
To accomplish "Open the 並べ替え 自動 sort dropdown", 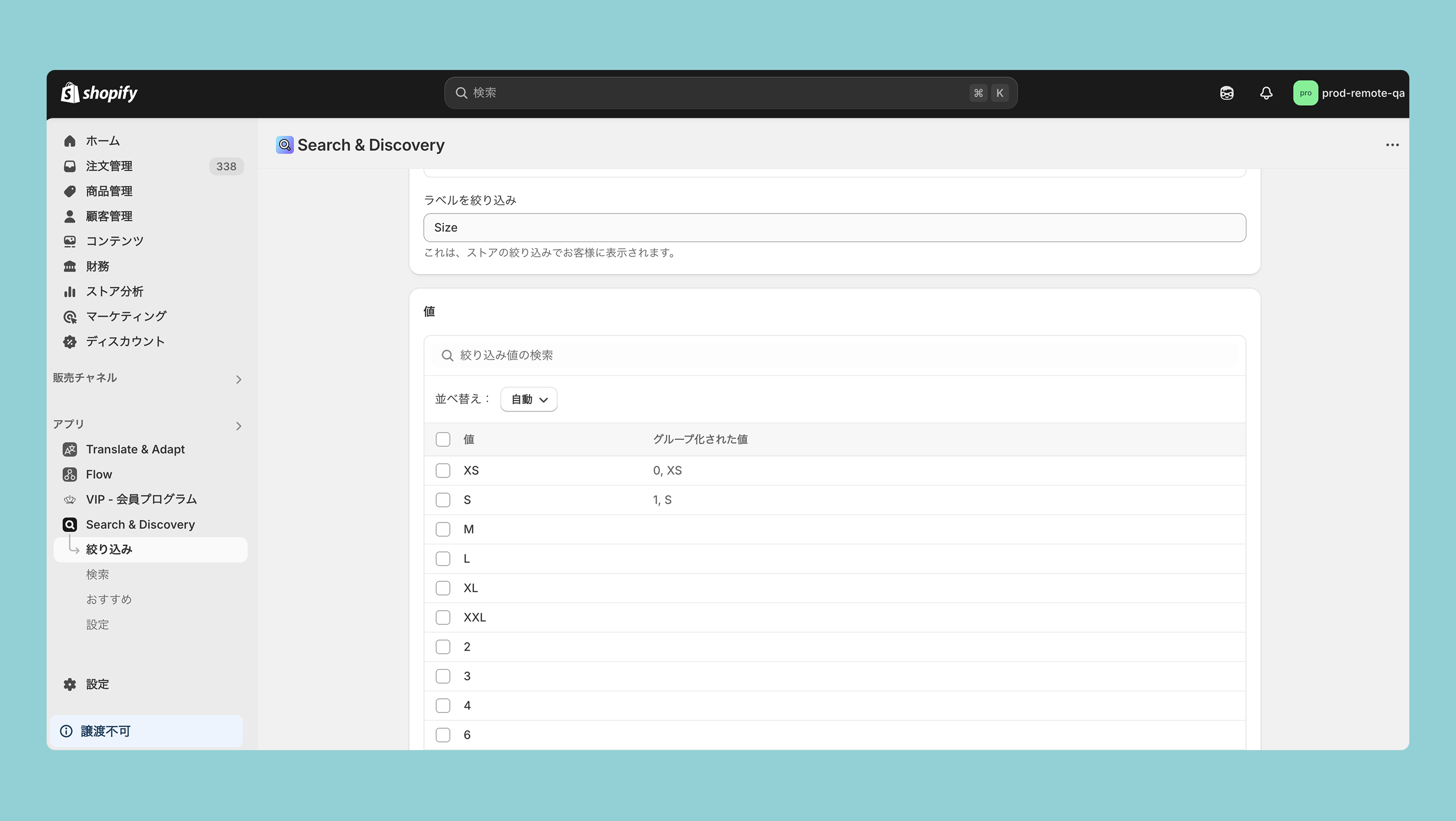I will 528,399.
